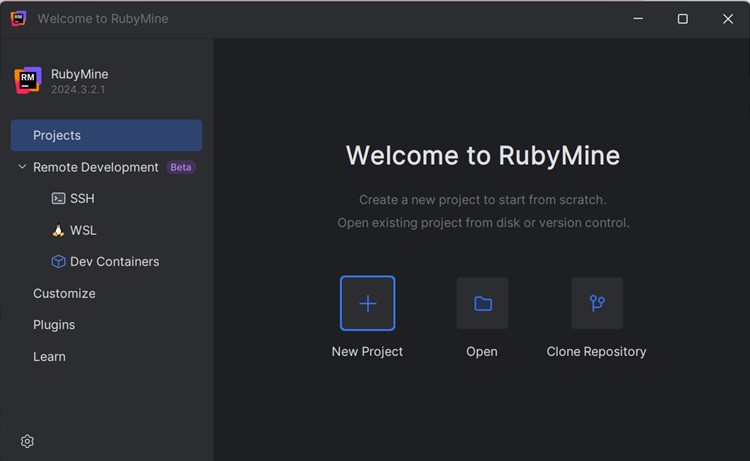Click the New Project plus icon
Viewport: 750px width, 461px height.
[367, 303]
